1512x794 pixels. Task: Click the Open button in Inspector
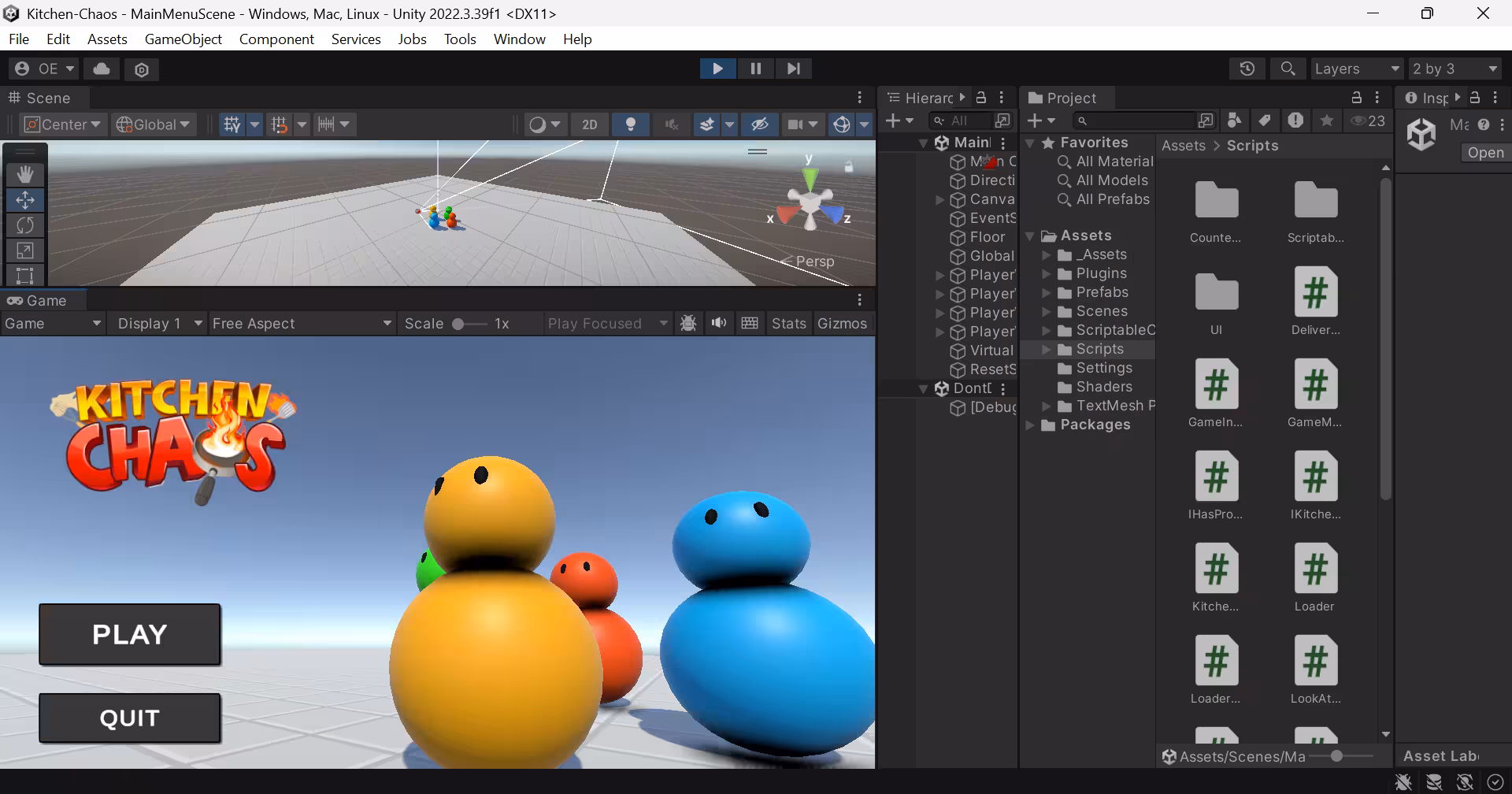tap(1484, 153)
